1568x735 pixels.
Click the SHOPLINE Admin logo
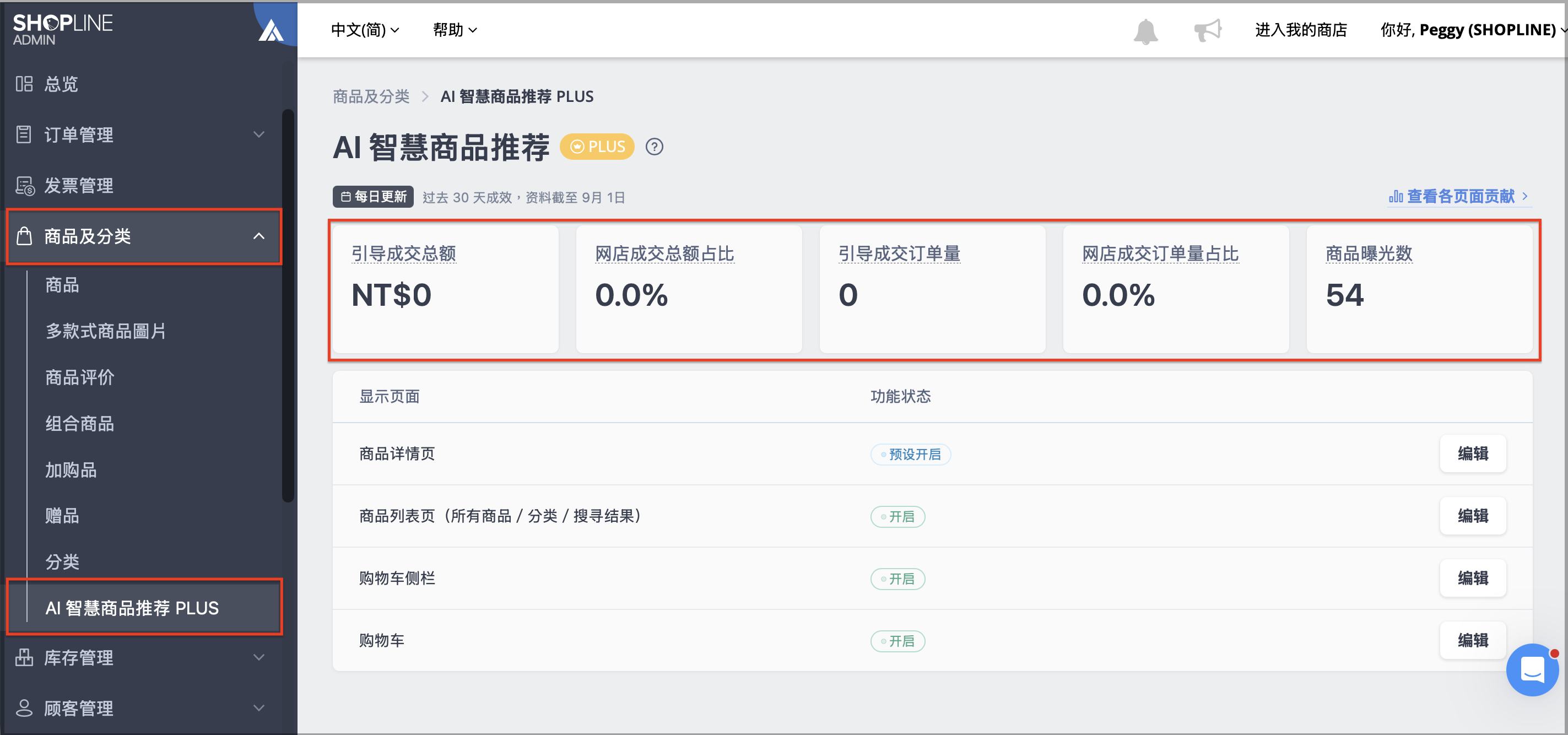(63, 29)
